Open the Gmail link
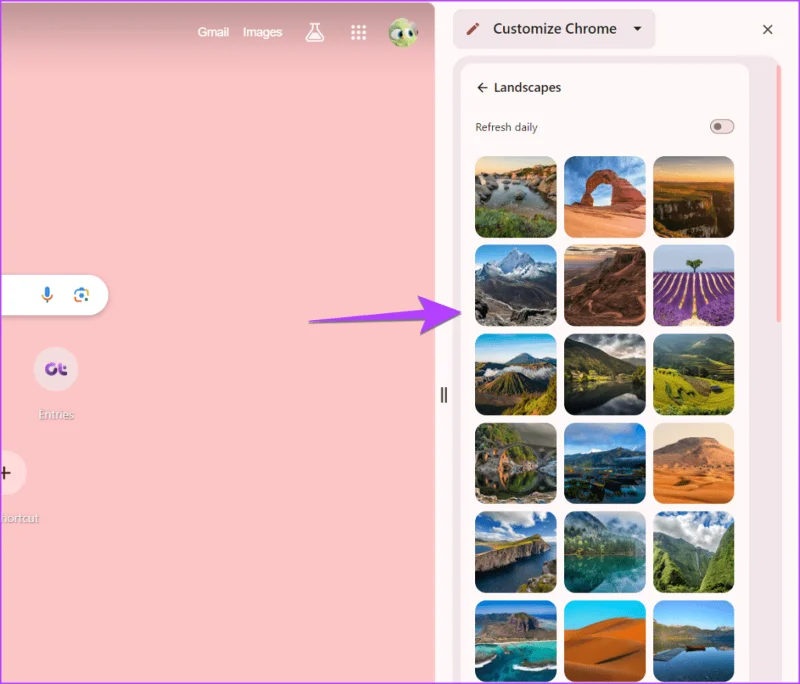800x684 pixels. coord(213,32)
